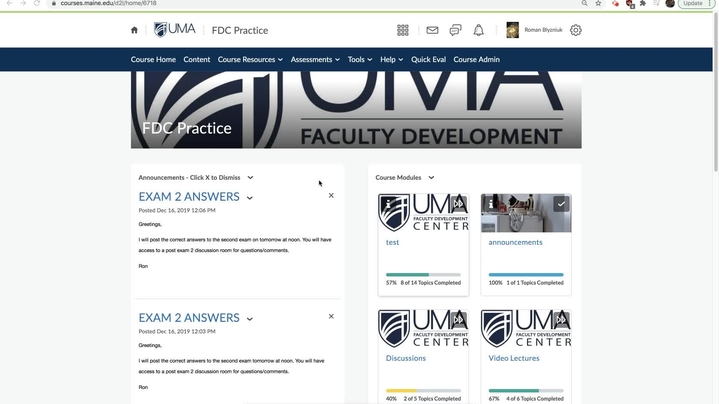719x404 pixels.
Task: Click the "Posted Dec 16, 2019 12:03 PM" text
Action: (177, 332)
